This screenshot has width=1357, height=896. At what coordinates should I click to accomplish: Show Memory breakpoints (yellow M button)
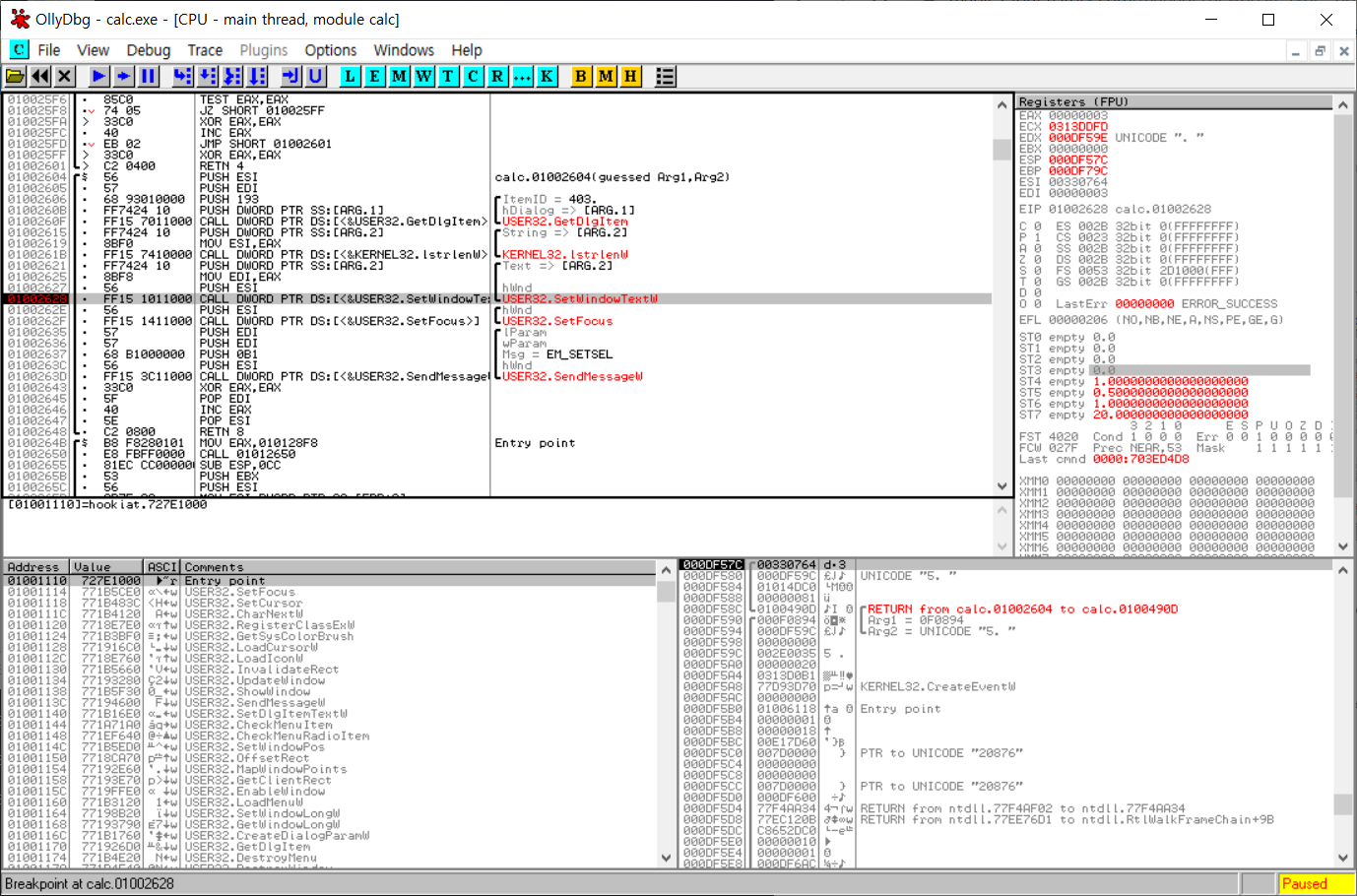coord(607,76)
